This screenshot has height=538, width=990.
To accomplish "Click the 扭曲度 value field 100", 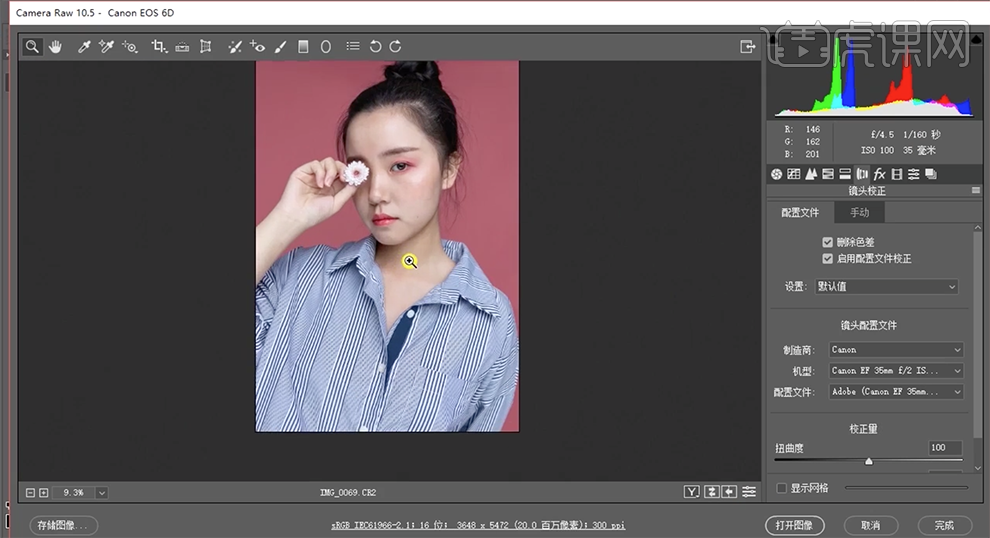I will (945, 448).
